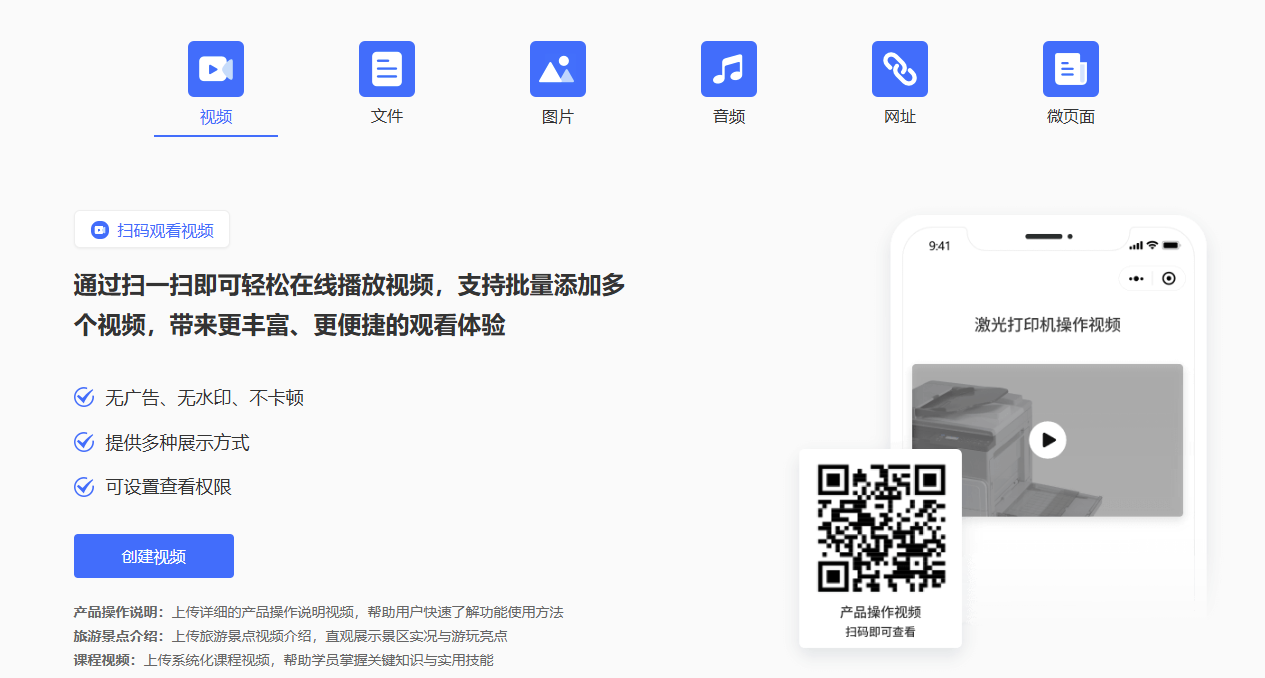Click the text 可设置查看权限

(169, 487)
